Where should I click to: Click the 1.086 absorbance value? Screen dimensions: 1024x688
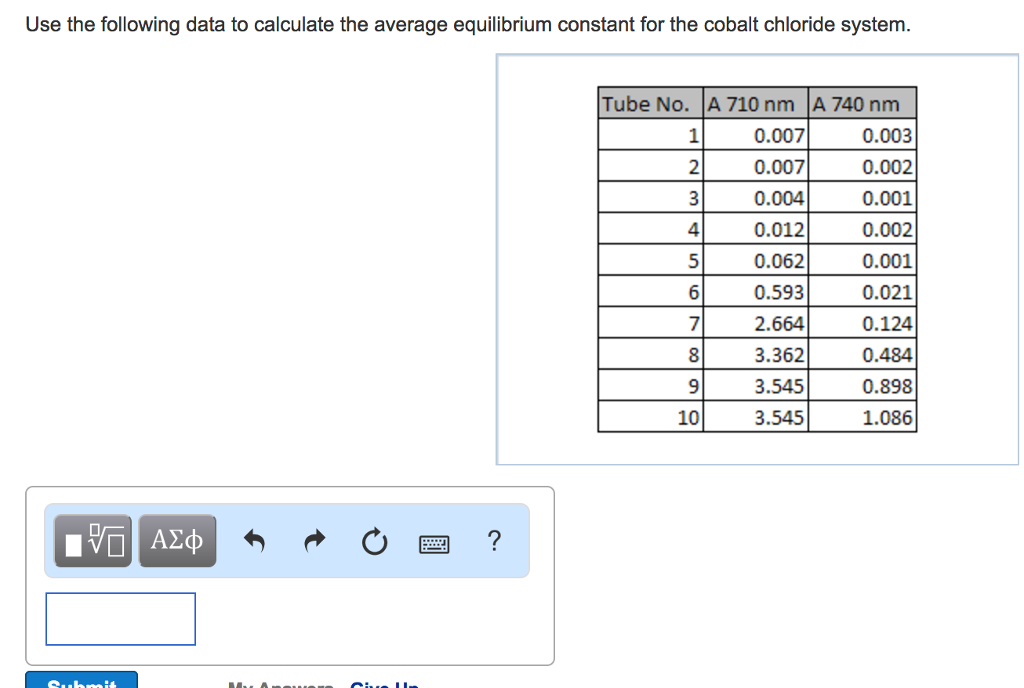(x=888, y=418)
